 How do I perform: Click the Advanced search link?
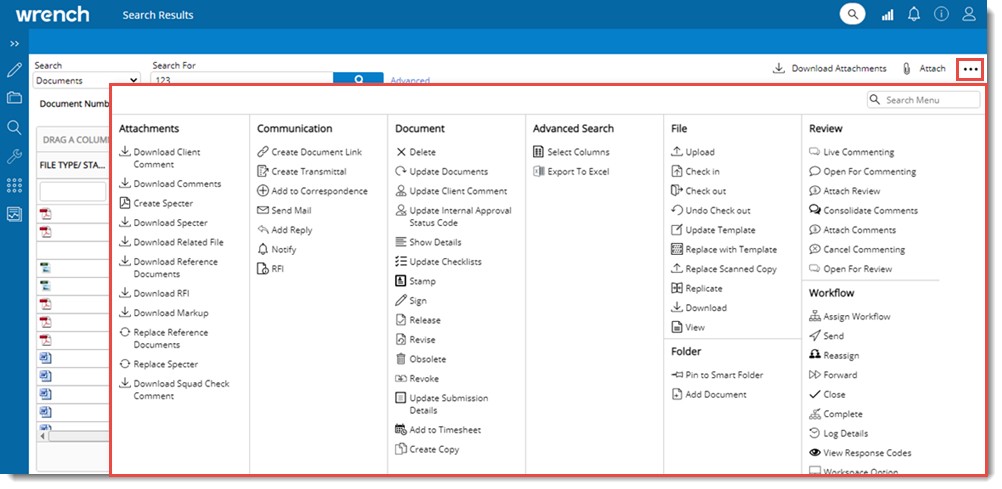[x=410, y=81]
